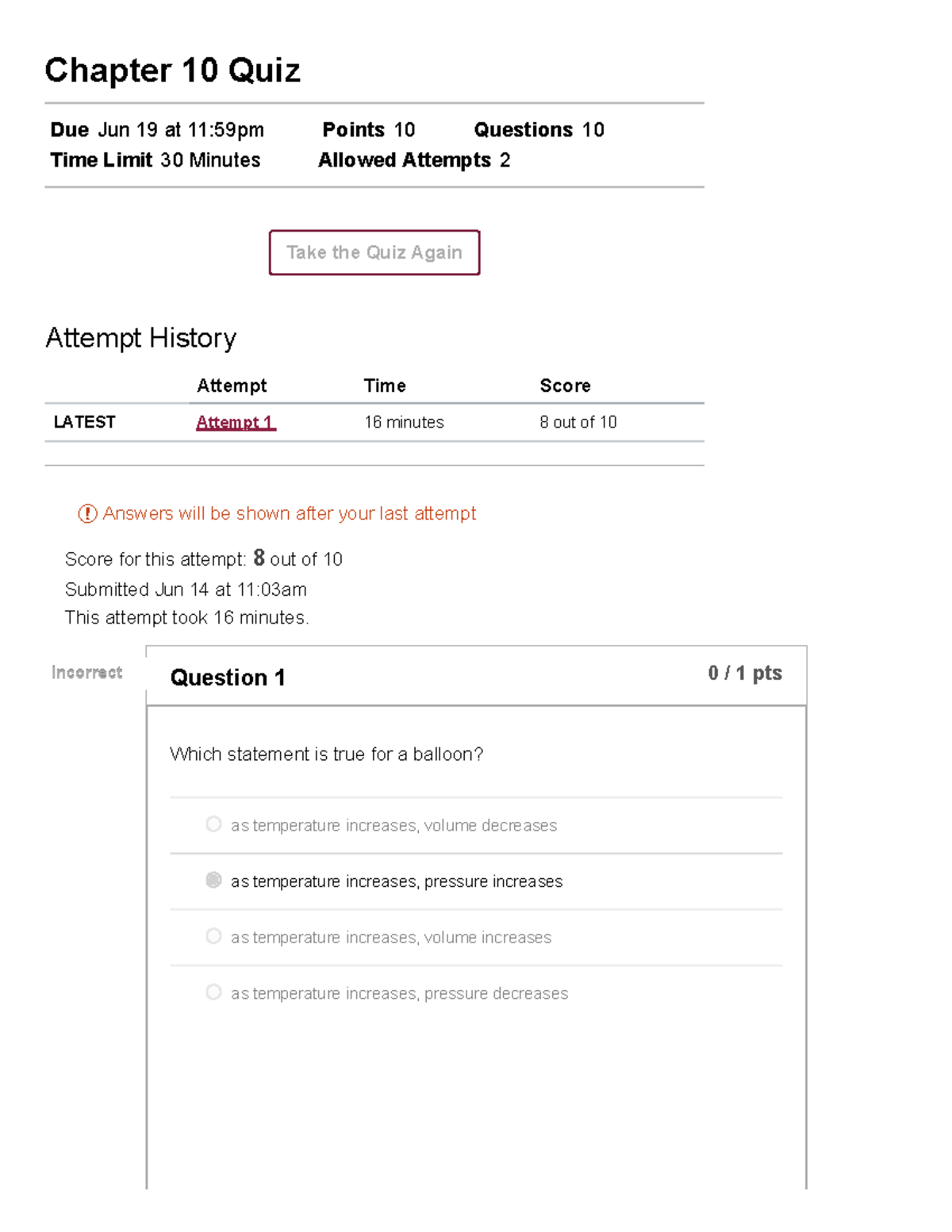
Task: Click the Chapter 10 Quiz heading
Action: tap(173, 71)
